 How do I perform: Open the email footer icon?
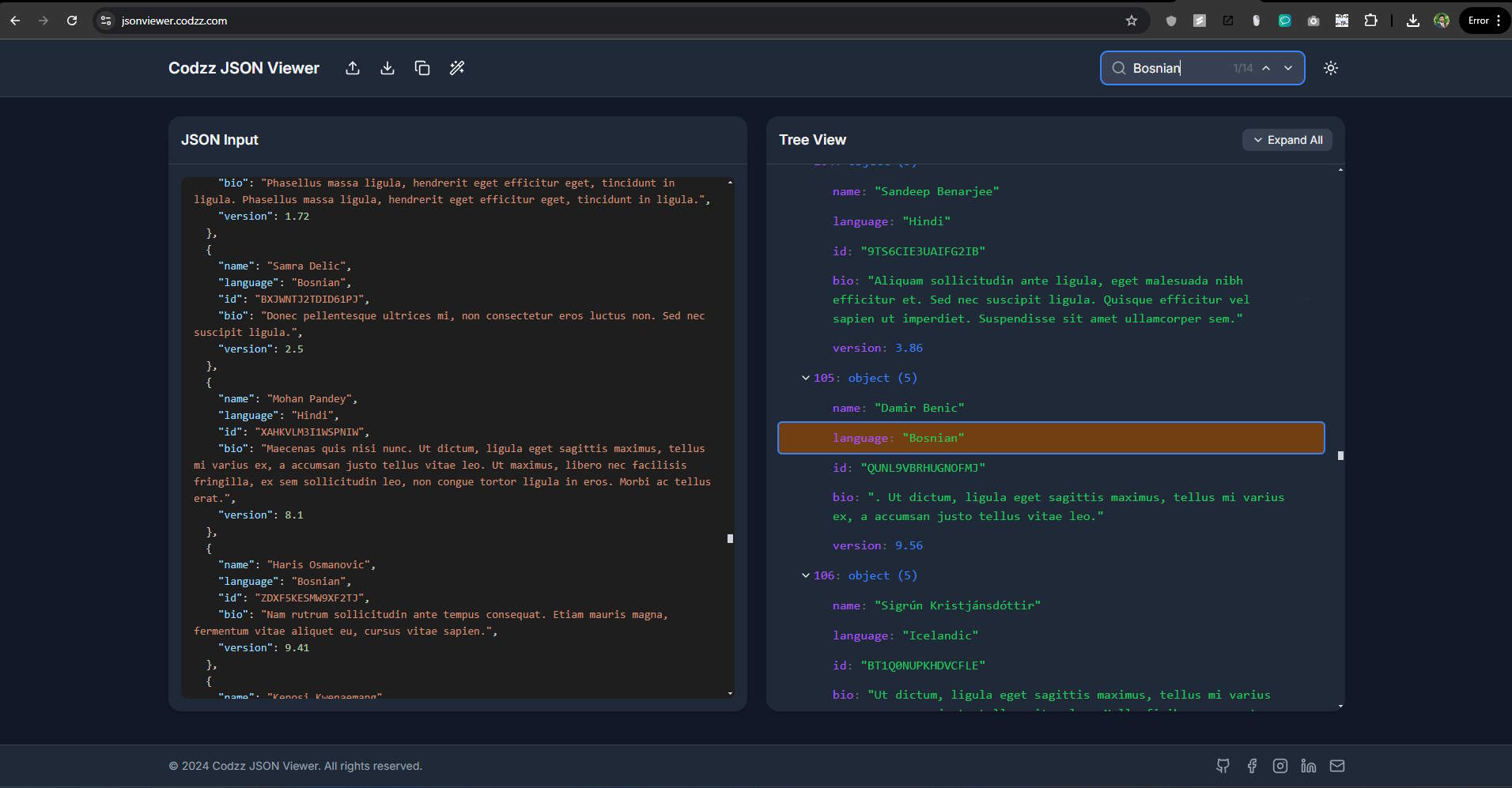point(1337,766)
